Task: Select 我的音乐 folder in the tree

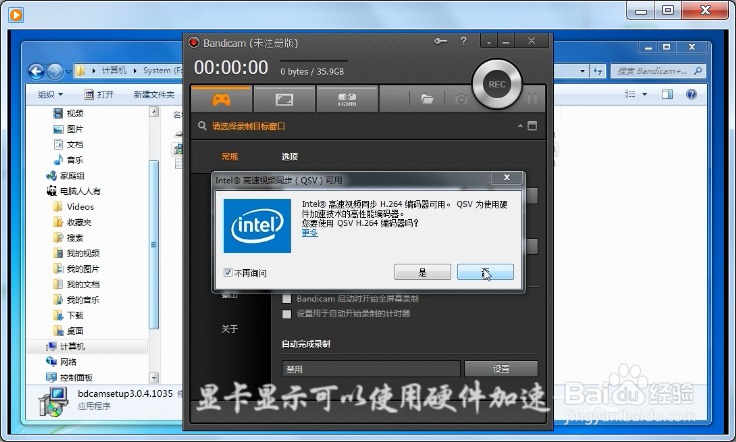Action: 77,299
